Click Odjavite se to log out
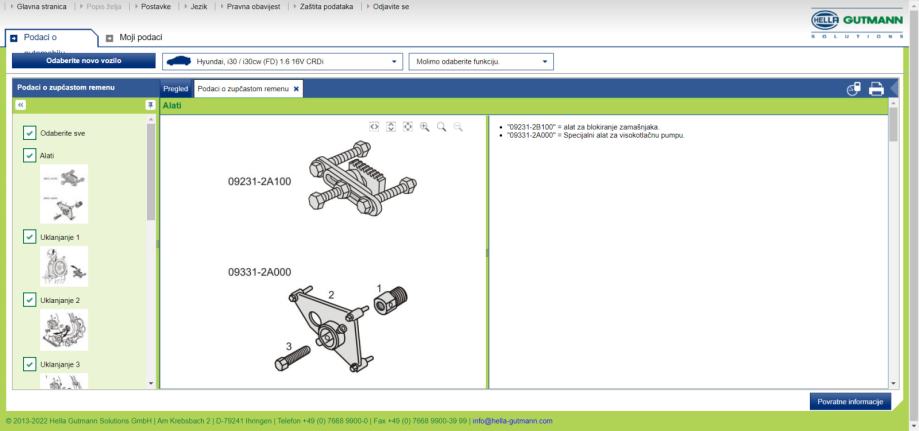The width and height of the screenshot is (919, 431). (x=391, y=7)
